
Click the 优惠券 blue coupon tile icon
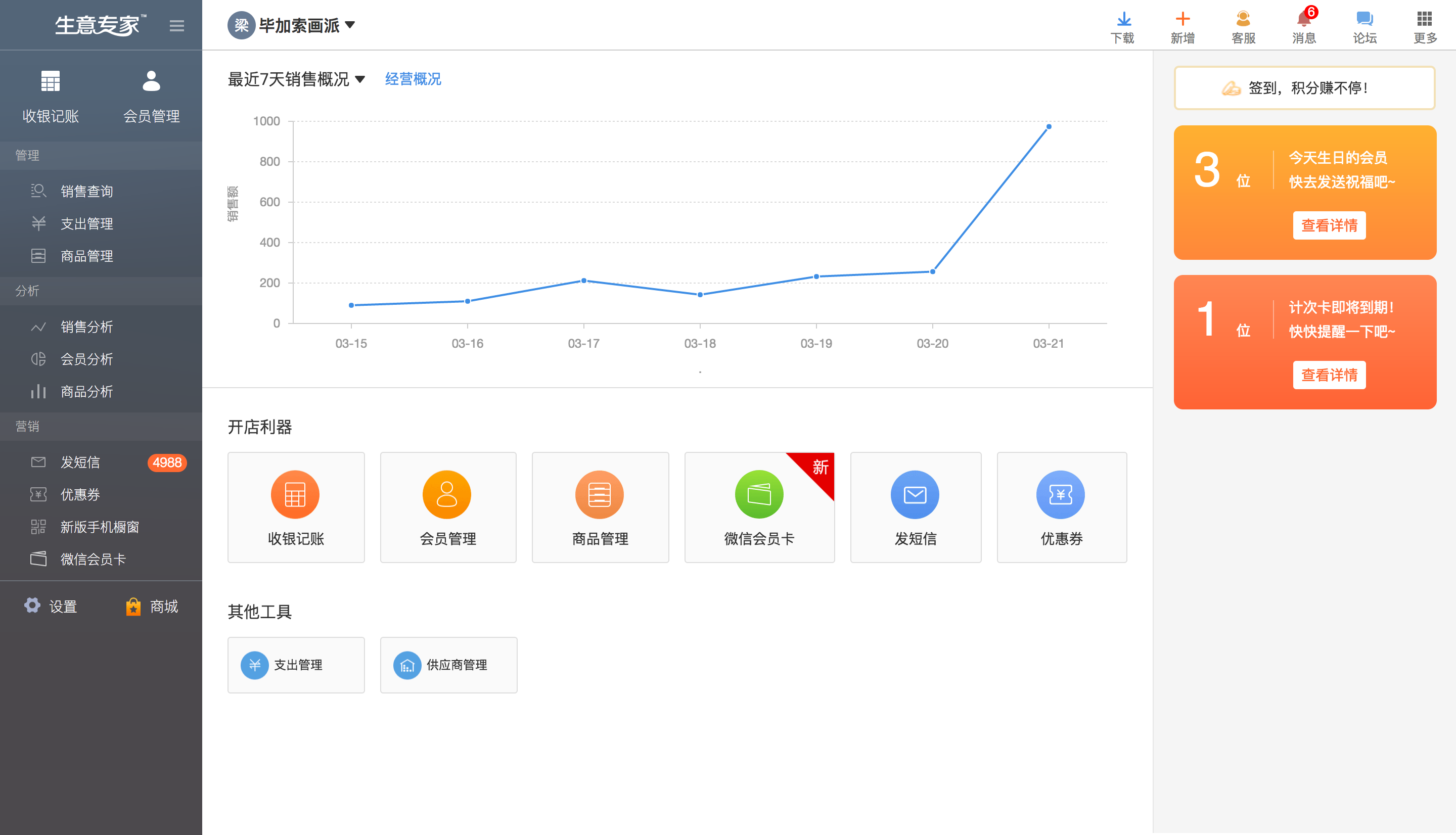(x=1060, y=494)
